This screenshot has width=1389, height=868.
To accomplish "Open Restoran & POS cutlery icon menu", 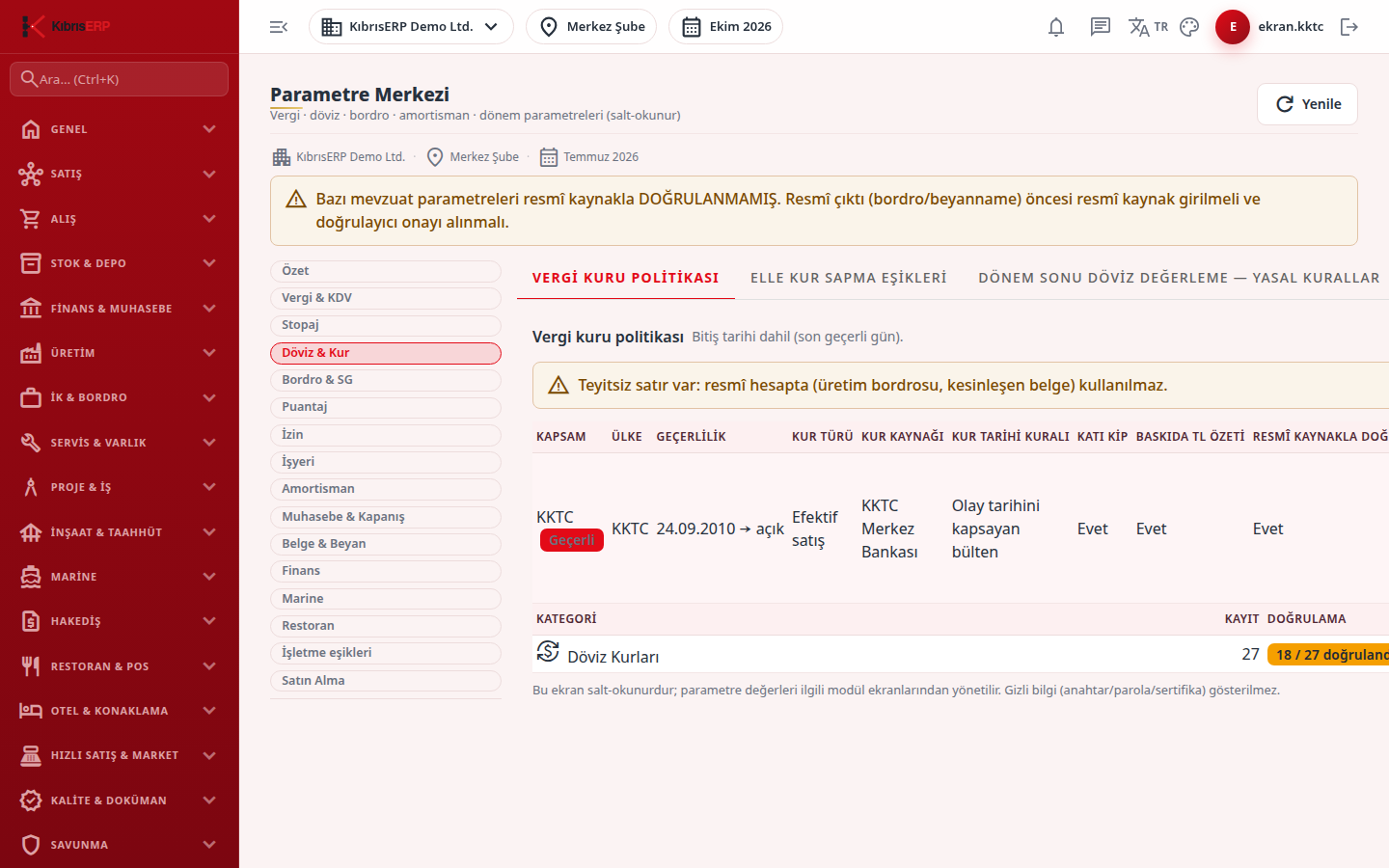I will [31, 666].
